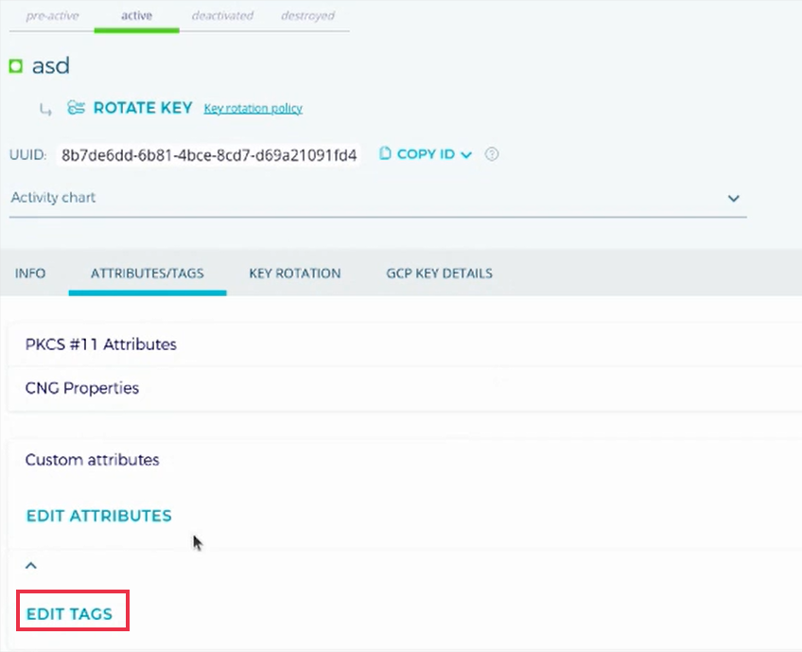This screenshot has width=802, height=652.
Task: Click EDIT ATTRIBUTES
Action: 98,516
